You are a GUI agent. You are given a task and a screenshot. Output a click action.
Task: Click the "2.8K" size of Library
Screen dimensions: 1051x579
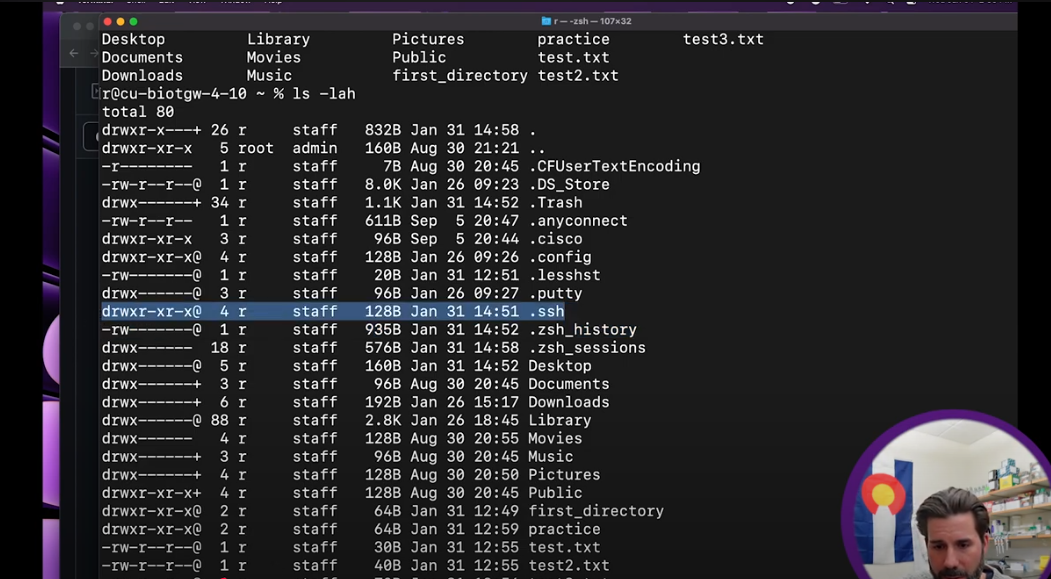(383, 420)
